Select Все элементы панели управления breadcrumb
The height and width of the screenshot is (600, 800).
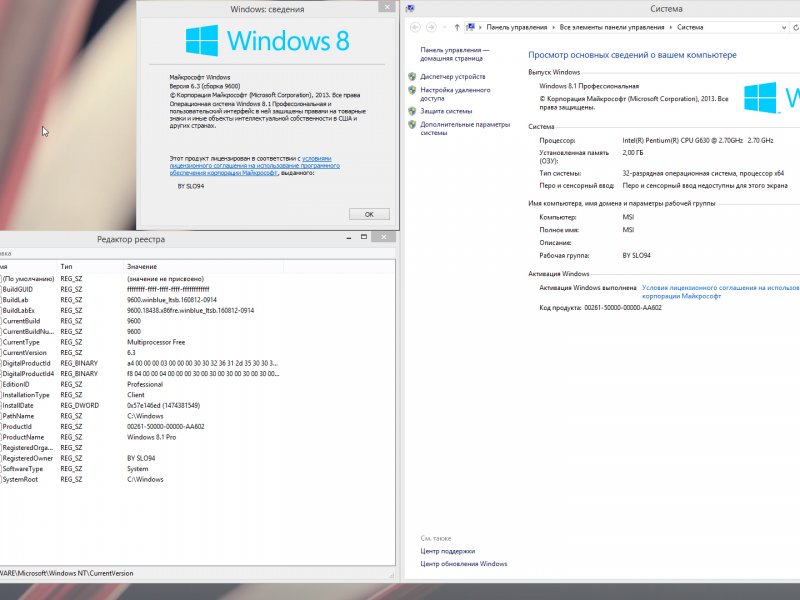(612, 28)
